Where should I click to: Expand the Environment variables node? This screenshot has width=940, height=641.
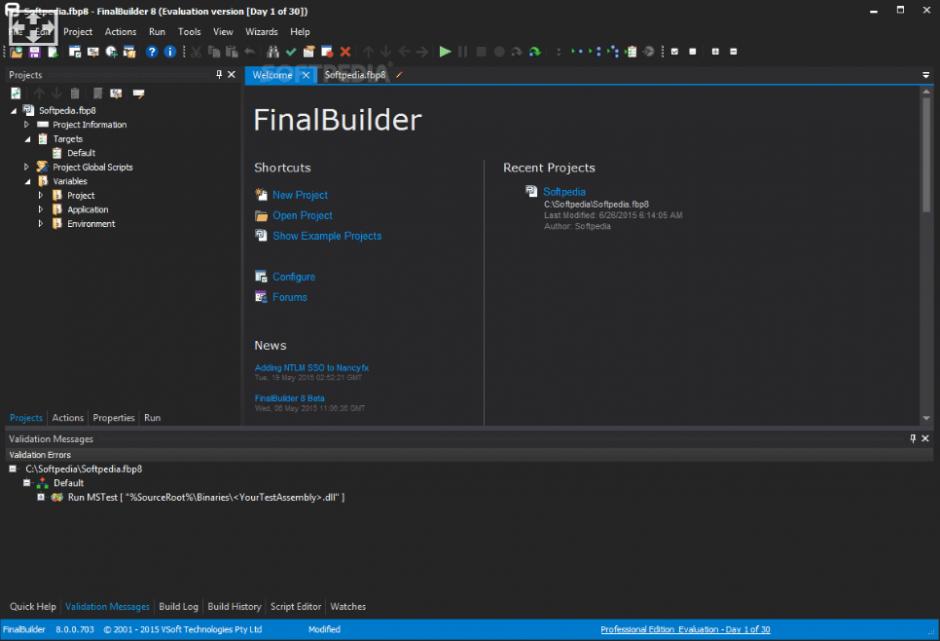point(41,224)
